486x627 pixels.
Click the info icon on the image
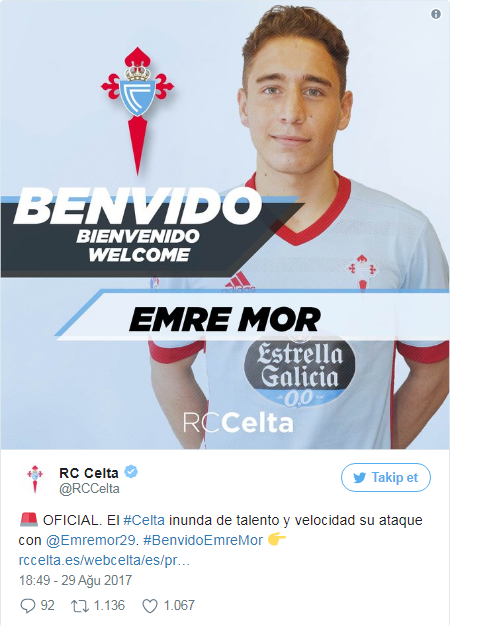436,14
